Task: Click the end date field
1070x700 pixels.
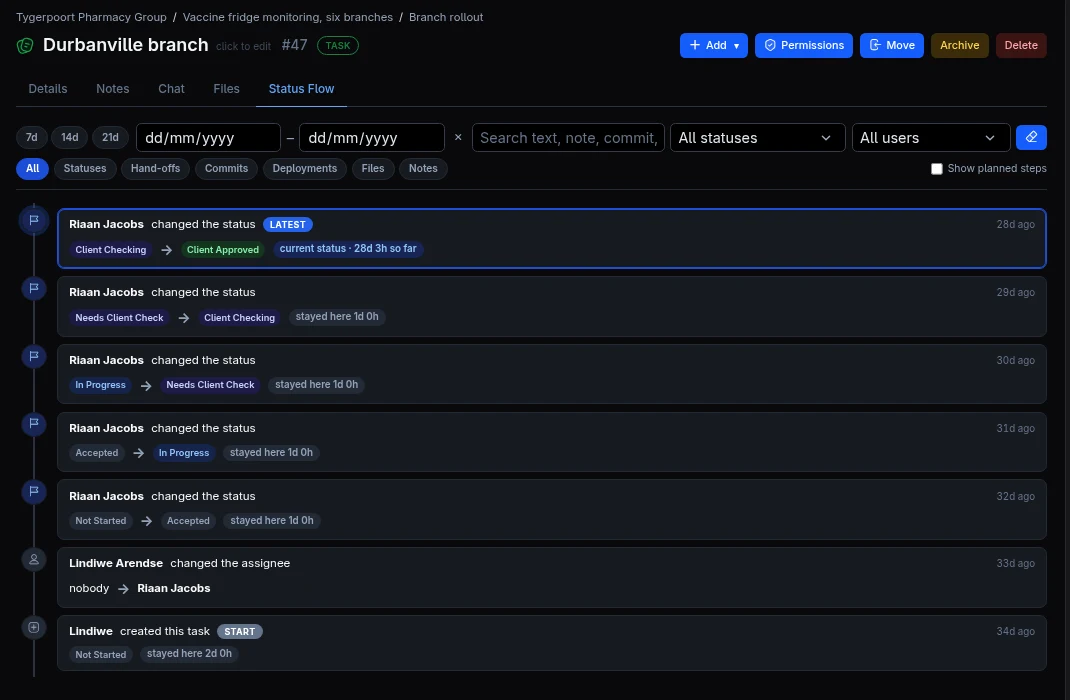Action: (372, 137)
